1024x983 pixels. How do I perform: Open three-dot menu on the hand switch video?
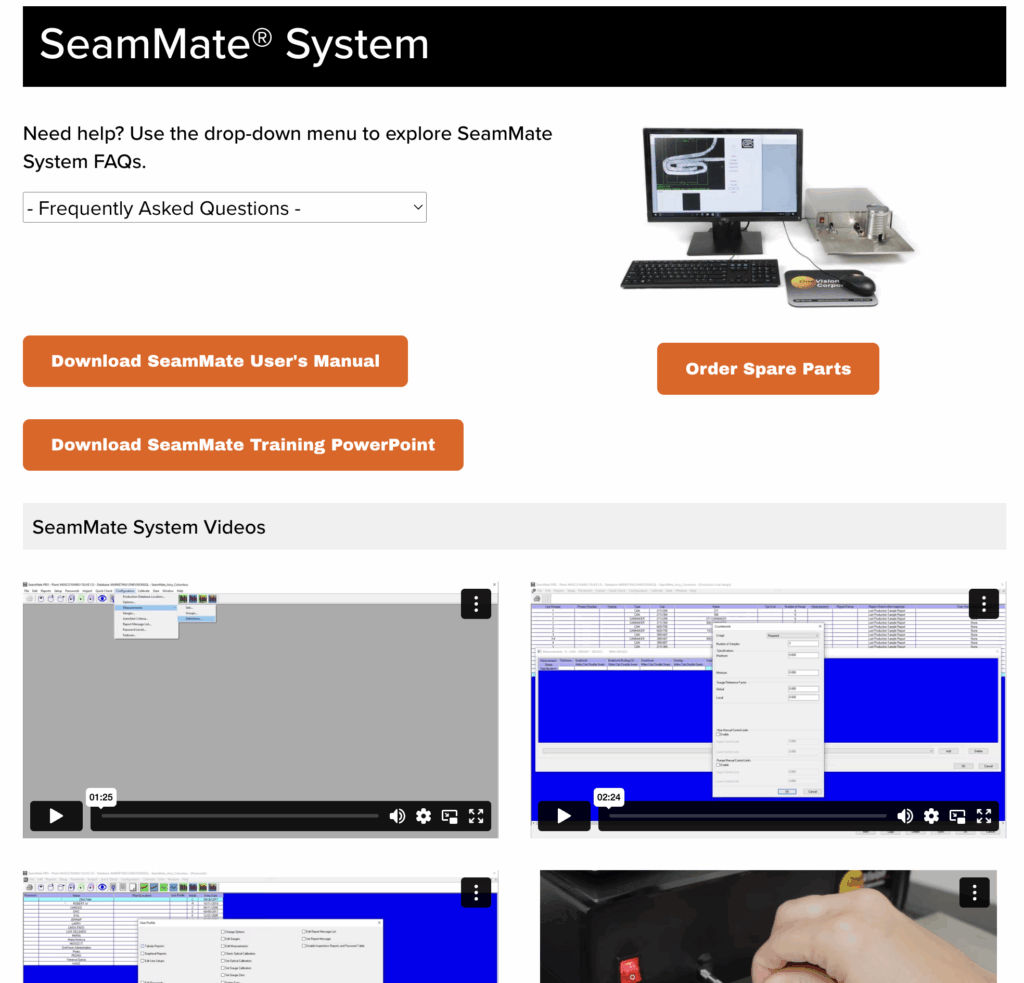coord(974,892)
